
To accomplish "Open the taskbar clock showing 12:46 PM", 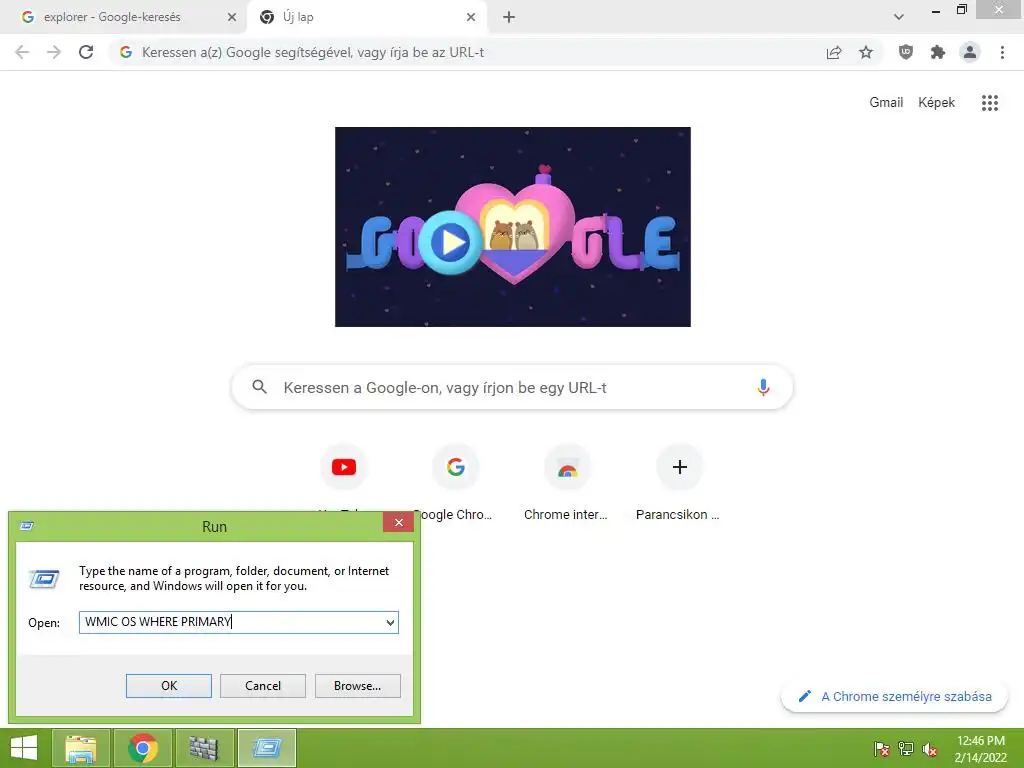I will [980, 749].
